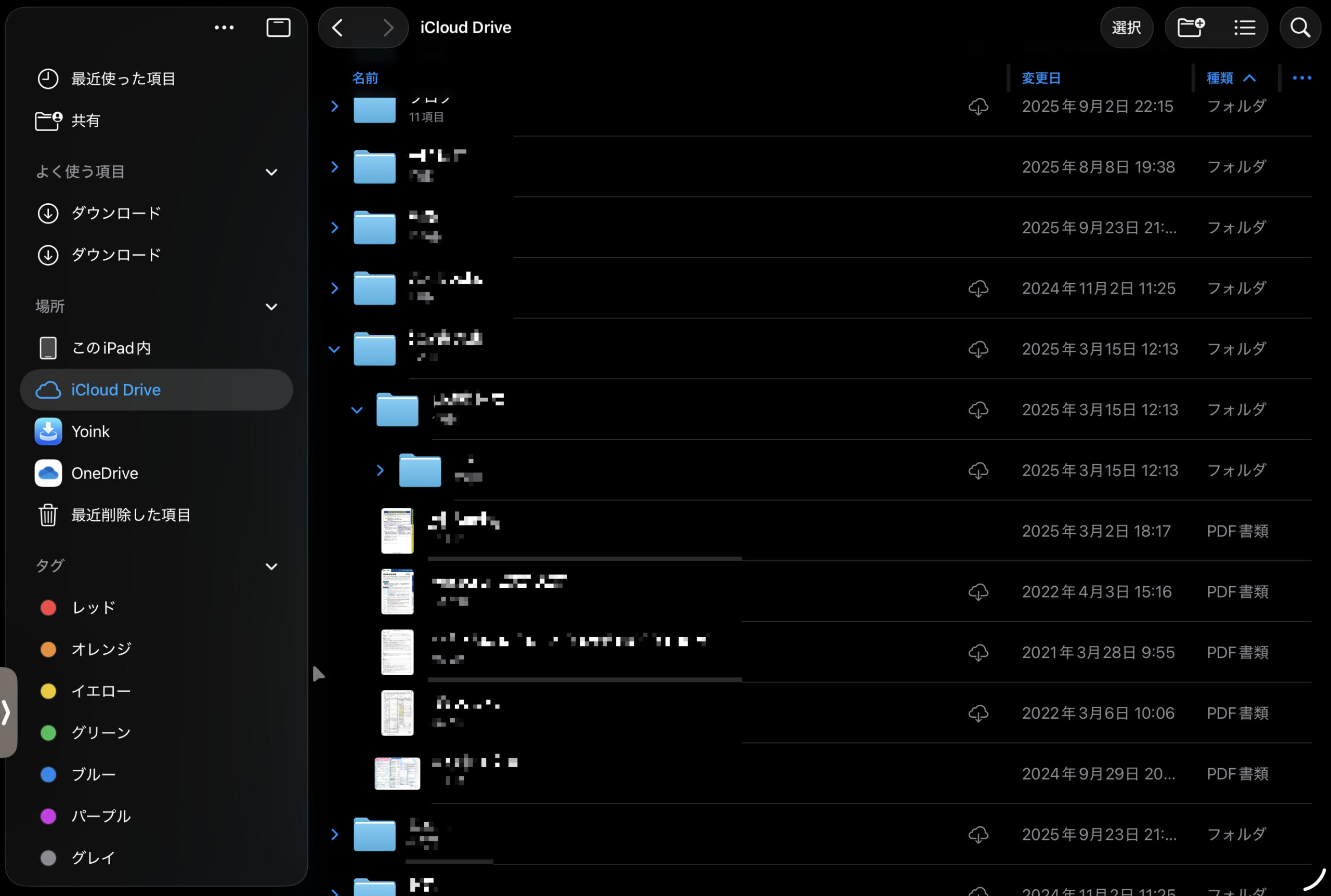Image resolution: width=1331 pixels, height=896 pixels.
Task: Click the new folder icon
Action: coord(1191,28)
